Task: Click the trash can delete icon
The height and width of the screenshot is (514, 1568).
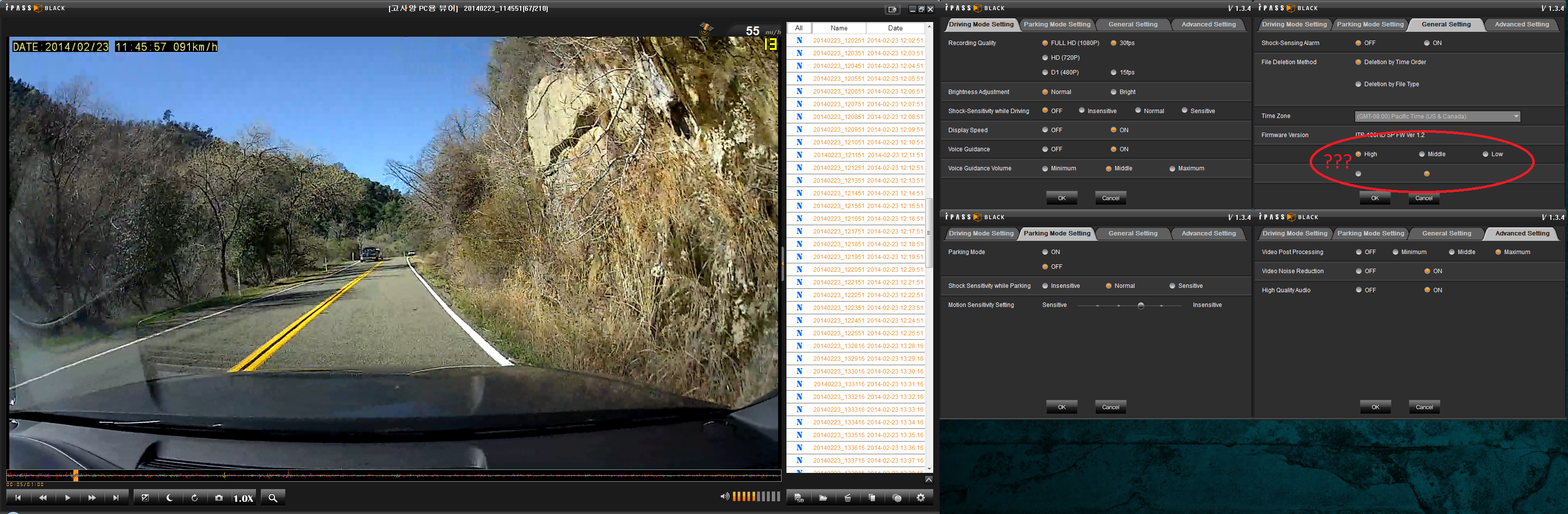Action: pos(847,497)
